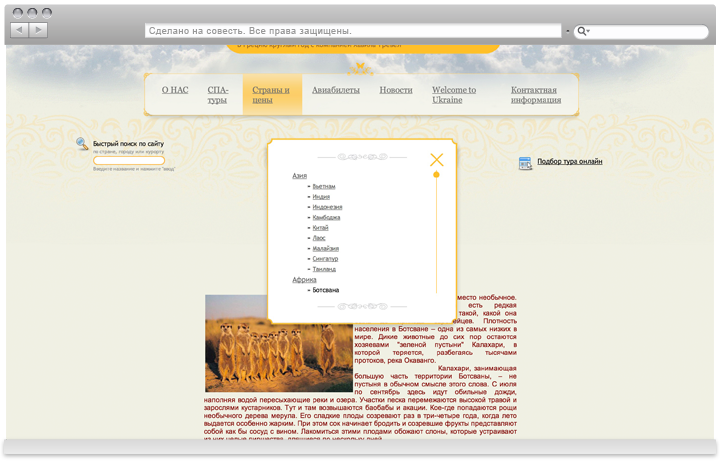720x462 pixels.
Task: Open the Авиабилеты menu item
Action: point(336,90)
